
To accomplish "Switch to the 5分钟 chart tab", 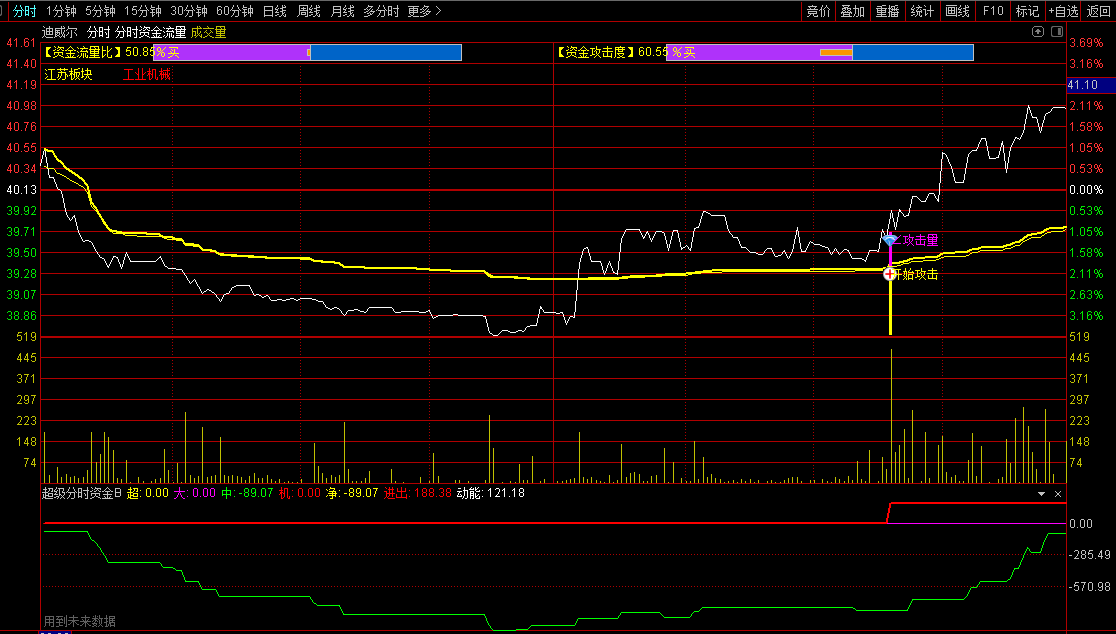I will click(100, 11).
